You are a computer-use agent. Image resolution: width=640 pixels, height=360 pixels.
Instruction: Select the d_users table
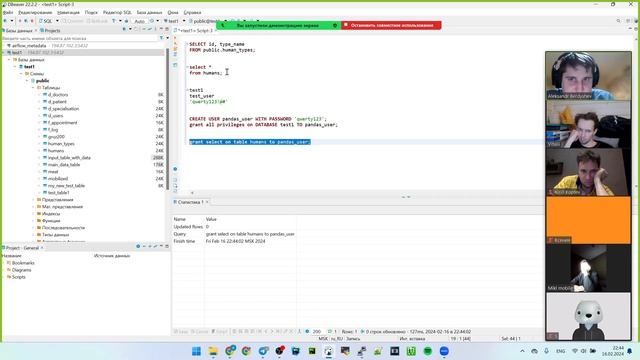pyautogui.click(x=56, y=116)
